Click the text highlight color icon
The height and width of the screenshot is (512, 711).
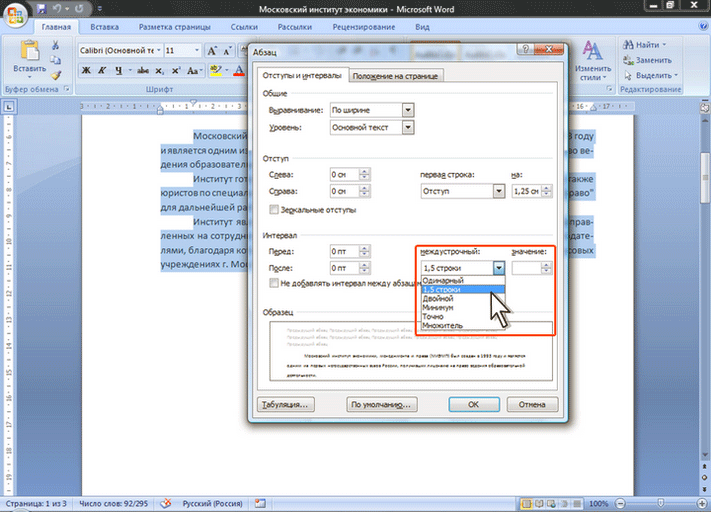click(x=215, y=70)
